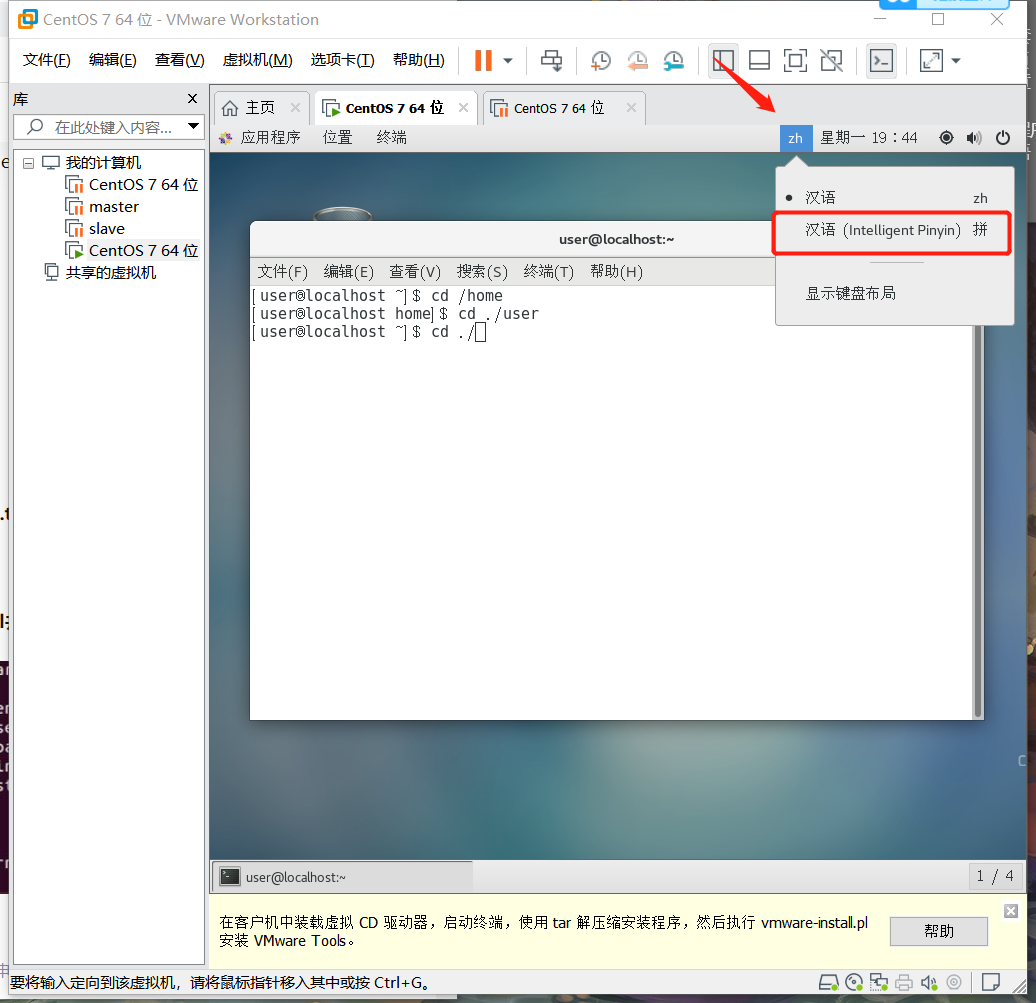Image resolution: width=1036 pixels, height=1003 pixels.
Task: Open the snapshot manager icon
Action: [673, 61]
